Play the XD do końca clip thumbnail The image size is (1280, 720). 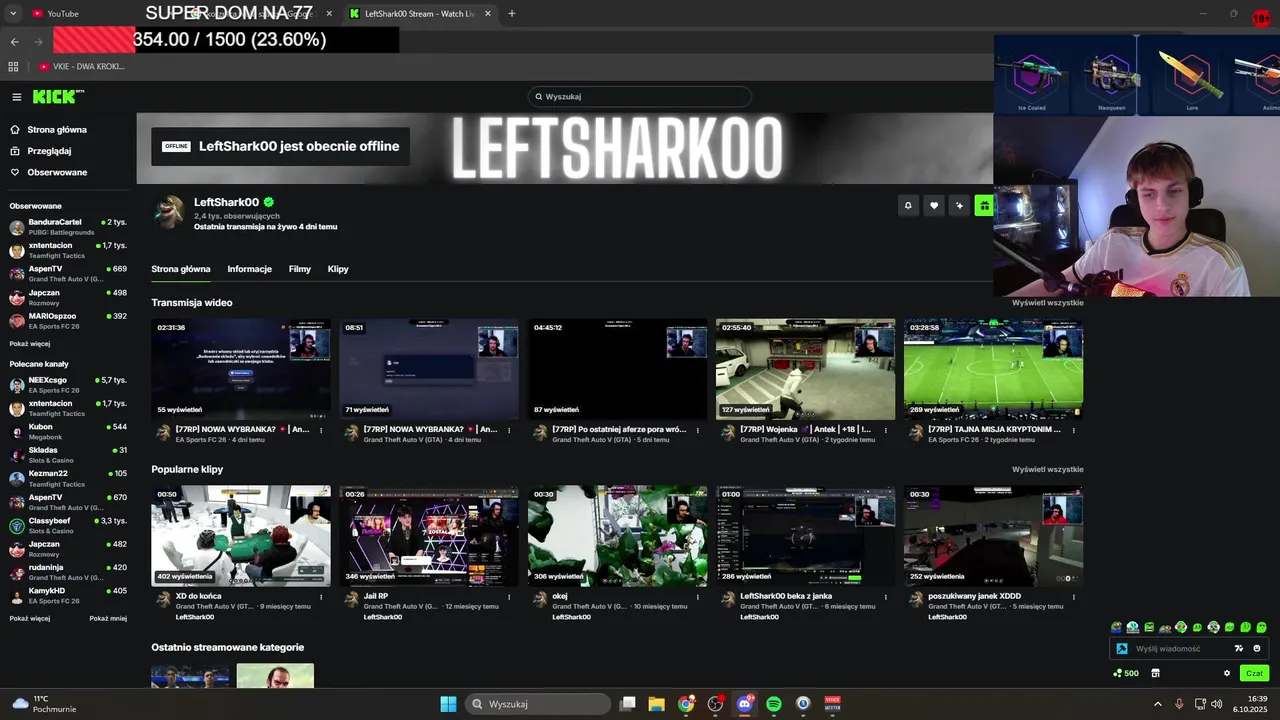click(x=241, y=536)
